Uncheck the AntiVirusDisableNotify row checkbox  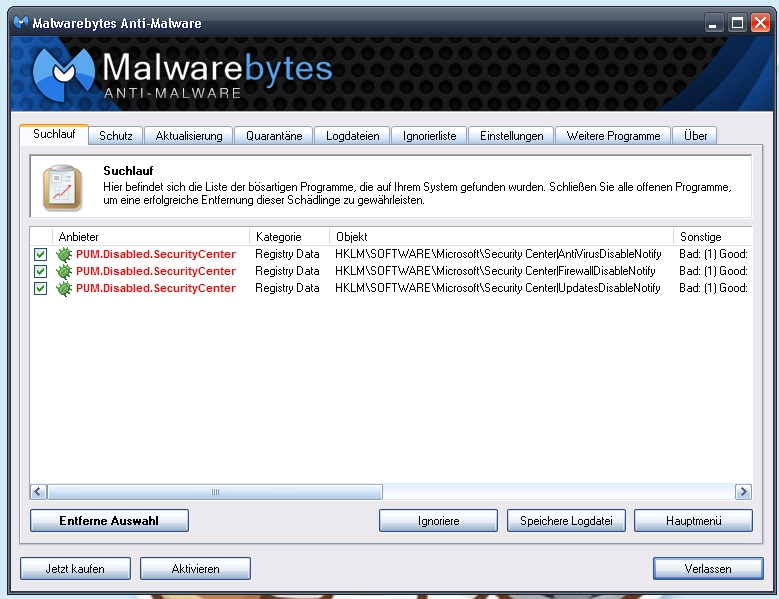(40, 254)
